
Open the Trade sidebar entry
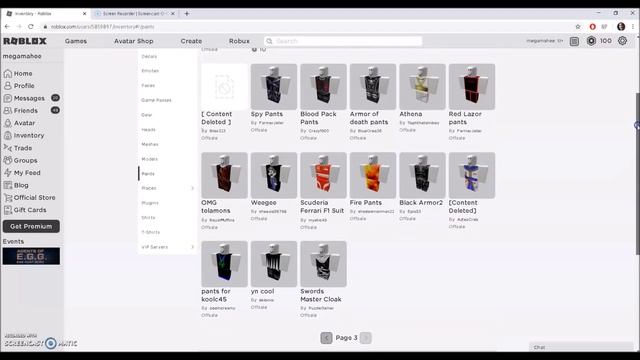click(18, 148)
